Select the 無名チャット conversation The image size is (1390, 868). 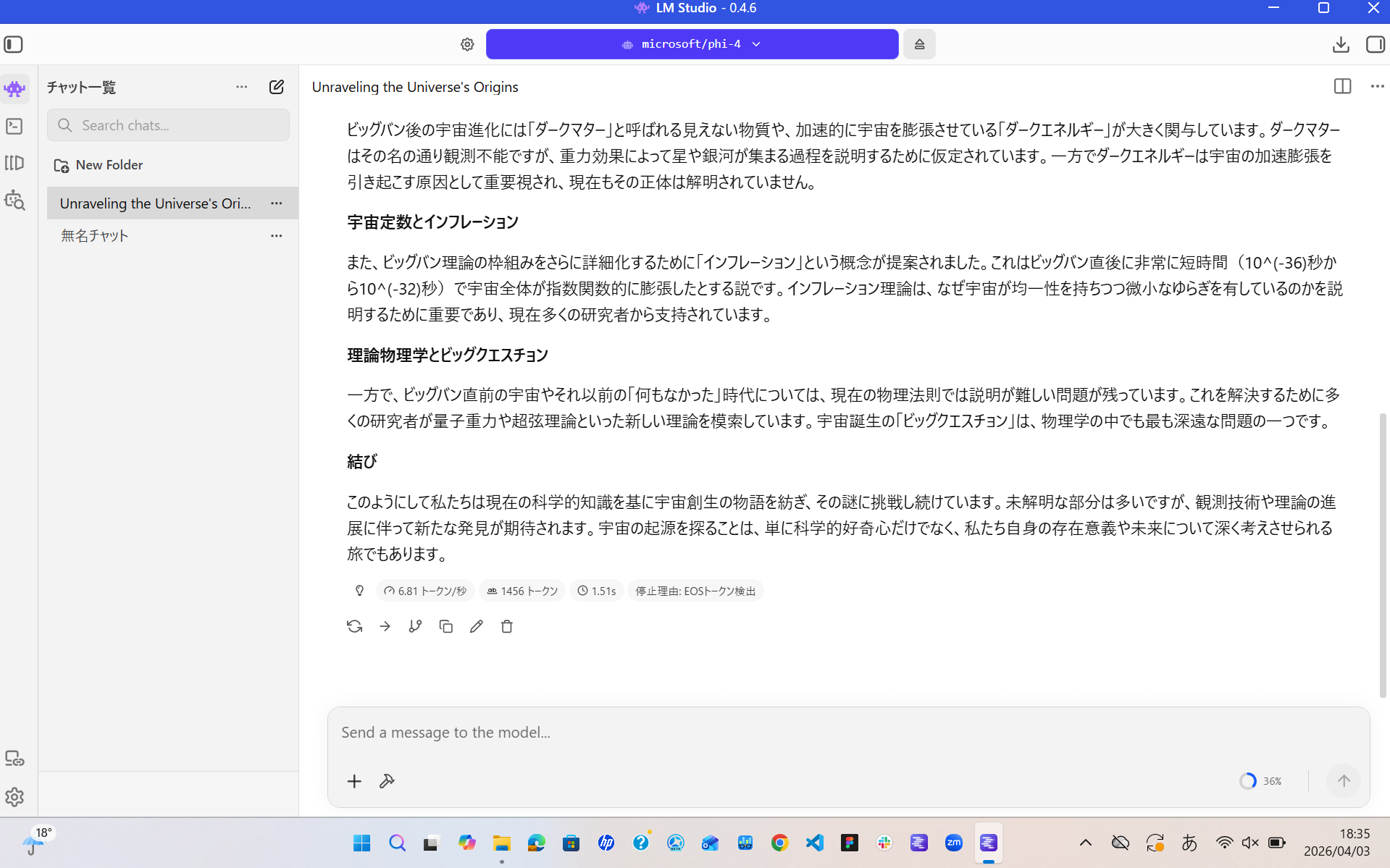(94, 235)
